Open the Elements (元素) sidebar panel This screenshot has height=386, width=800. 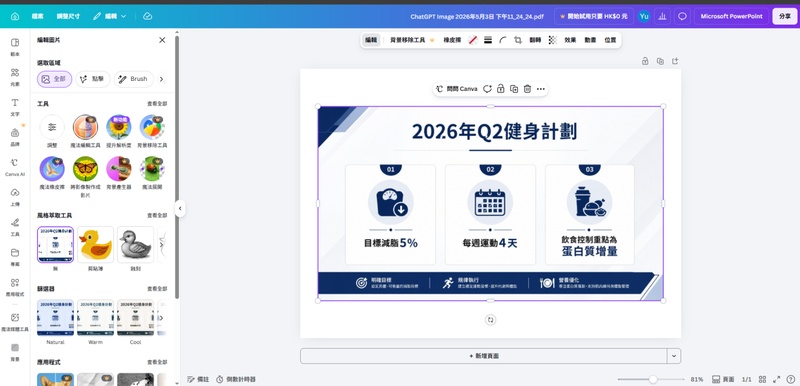point(15,76)
